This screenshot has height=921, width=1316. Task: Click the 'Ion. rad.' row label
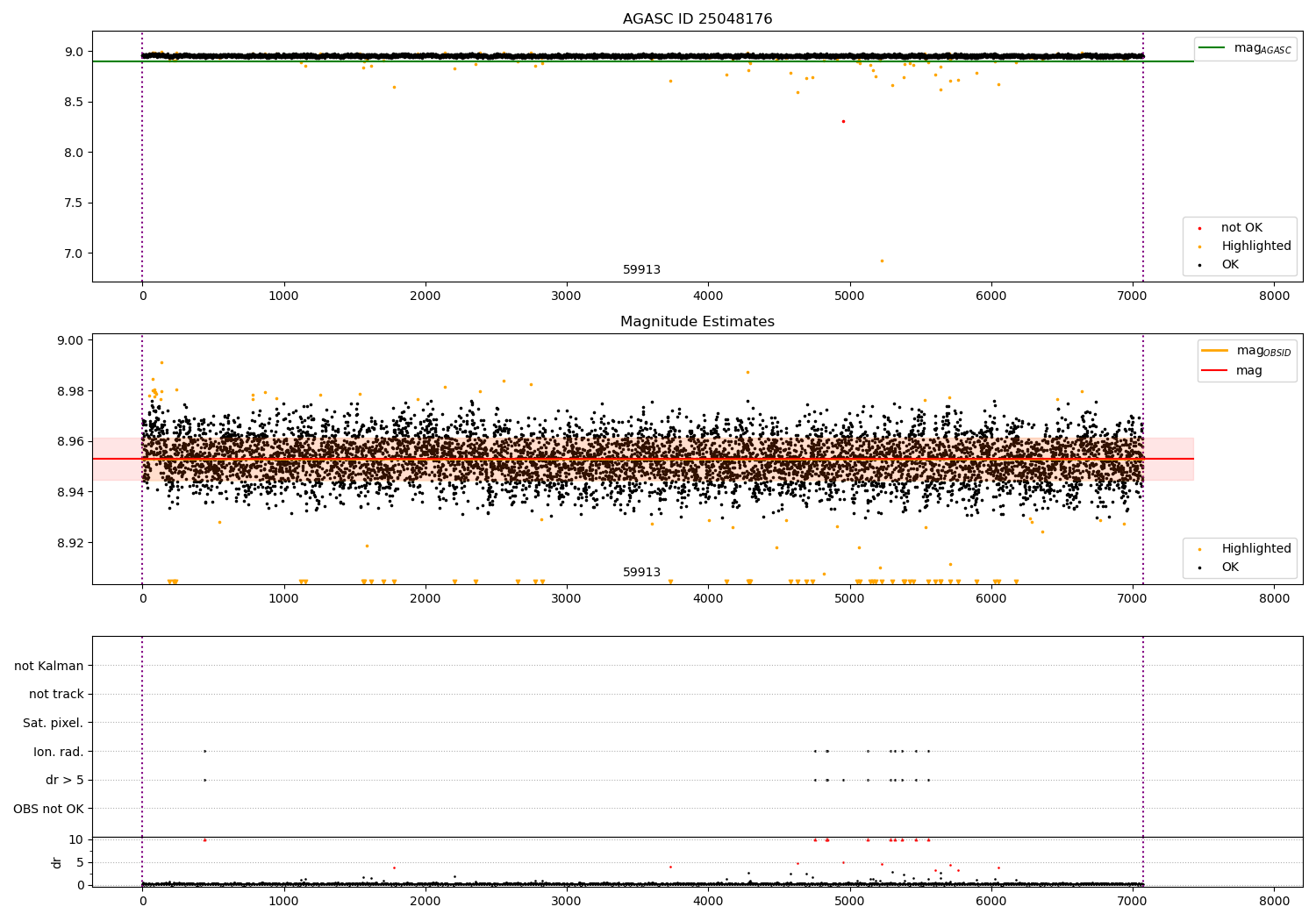pos(59,752)
